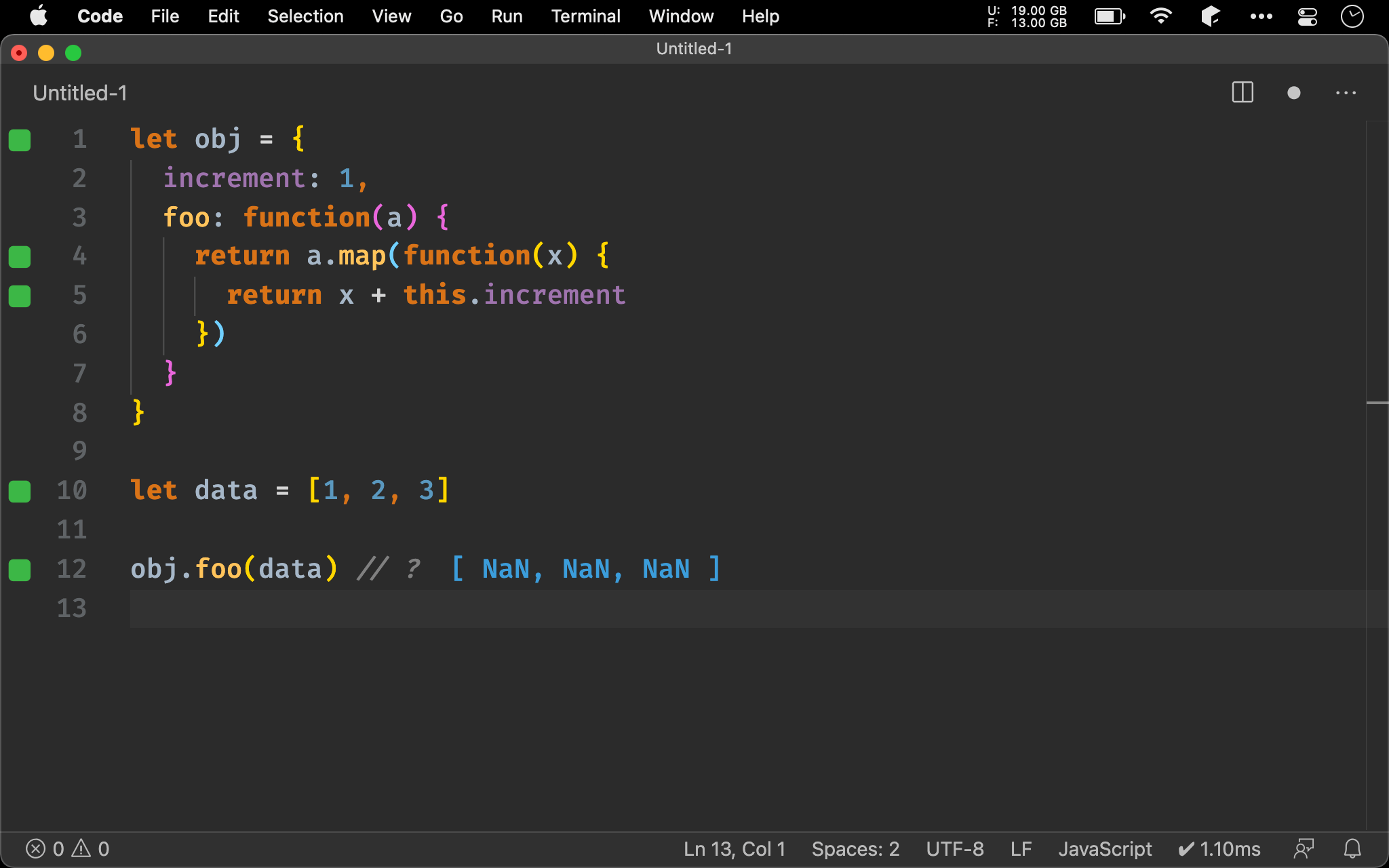Open the Code application menu
The width and height of the screenshot is (1389, 868).
click(x=100, y=16)
